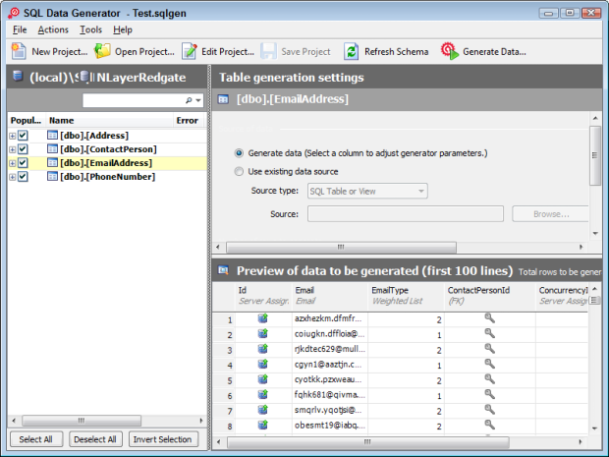The height and width of the screenshot is (457, 609).
Task: Click the Invert Selection button
Action: coord(163,439)
